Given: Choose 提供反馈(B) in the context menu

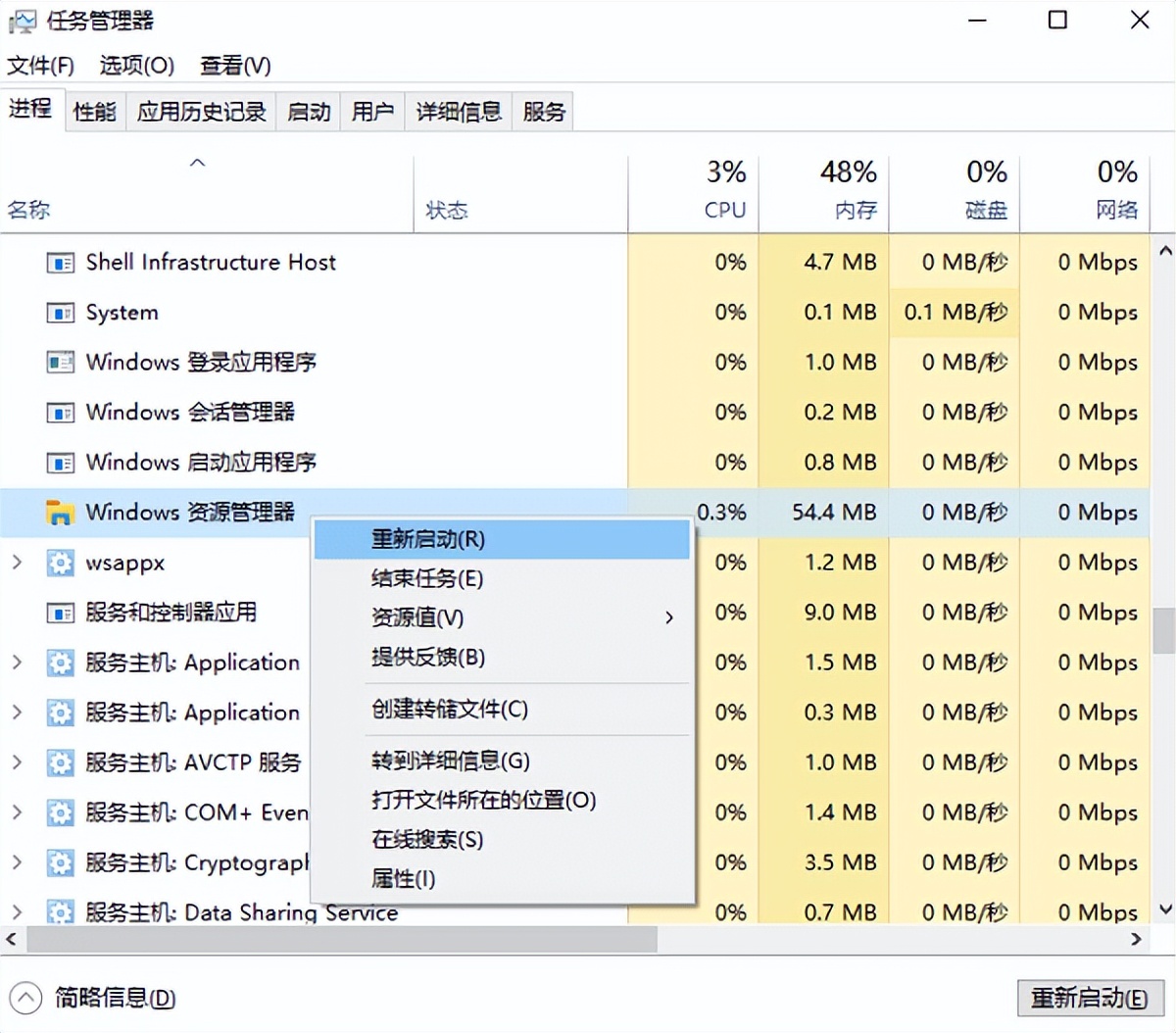Looking at the screenshot, I should [502, 658].
